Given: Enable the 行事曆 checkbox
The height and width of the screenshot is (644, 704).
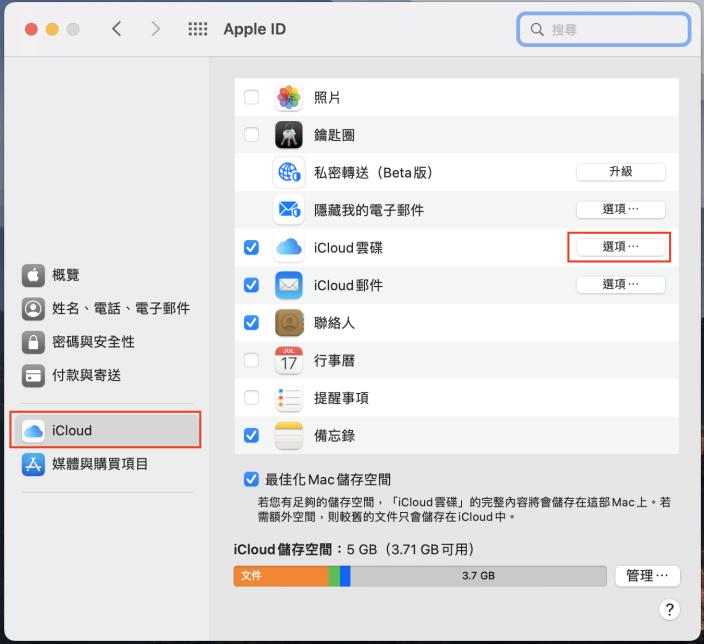Looking at the screenshot, I should 251,360.
